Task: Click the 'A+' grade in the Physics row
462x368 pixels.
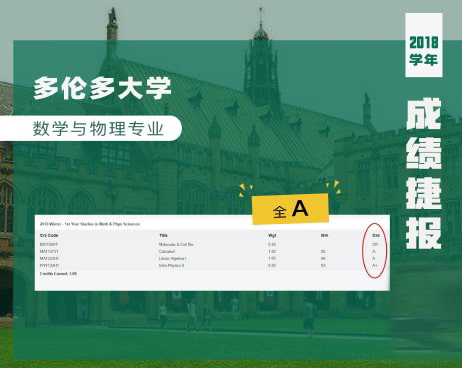Action: click(375, 265)
